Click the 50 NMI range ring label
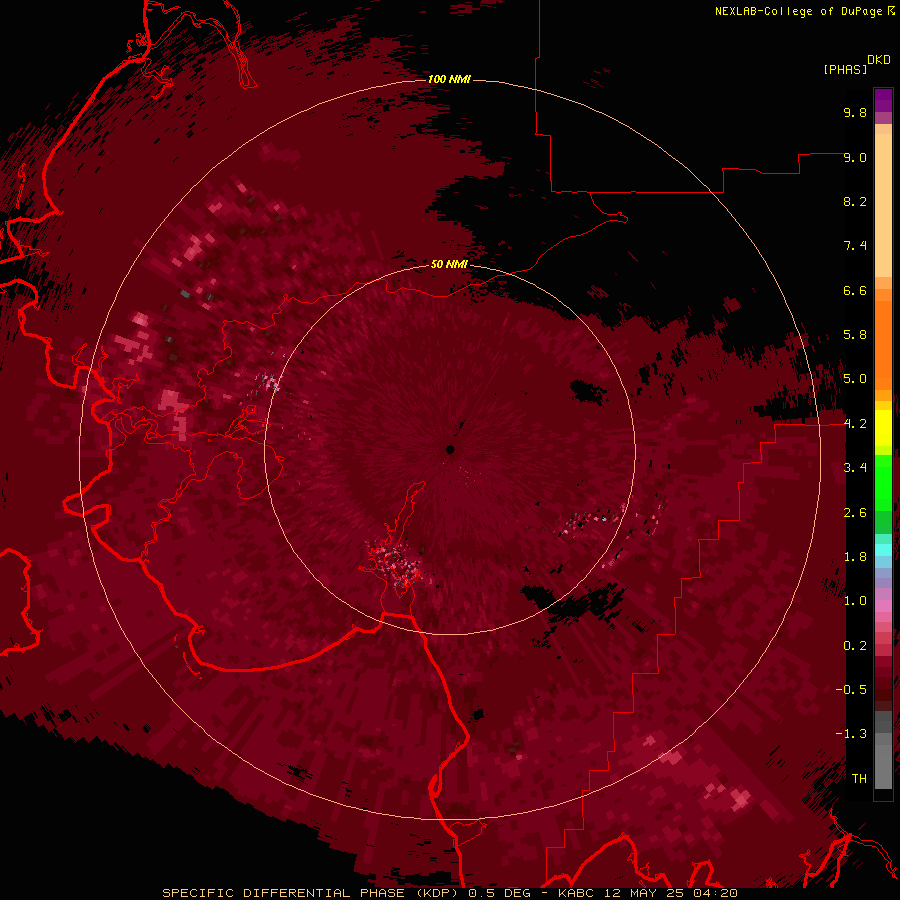This screenshot has height=900, width=900. [x=449, y=264]
